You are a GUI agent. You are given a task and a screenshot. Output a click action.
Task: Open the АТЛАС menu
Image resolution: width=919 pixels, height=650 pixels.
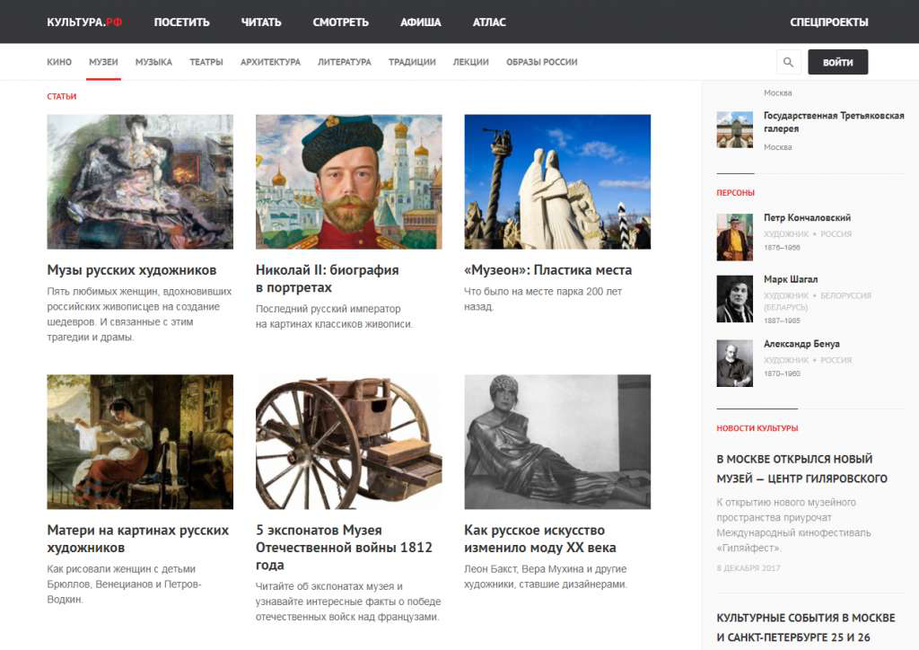489,22
